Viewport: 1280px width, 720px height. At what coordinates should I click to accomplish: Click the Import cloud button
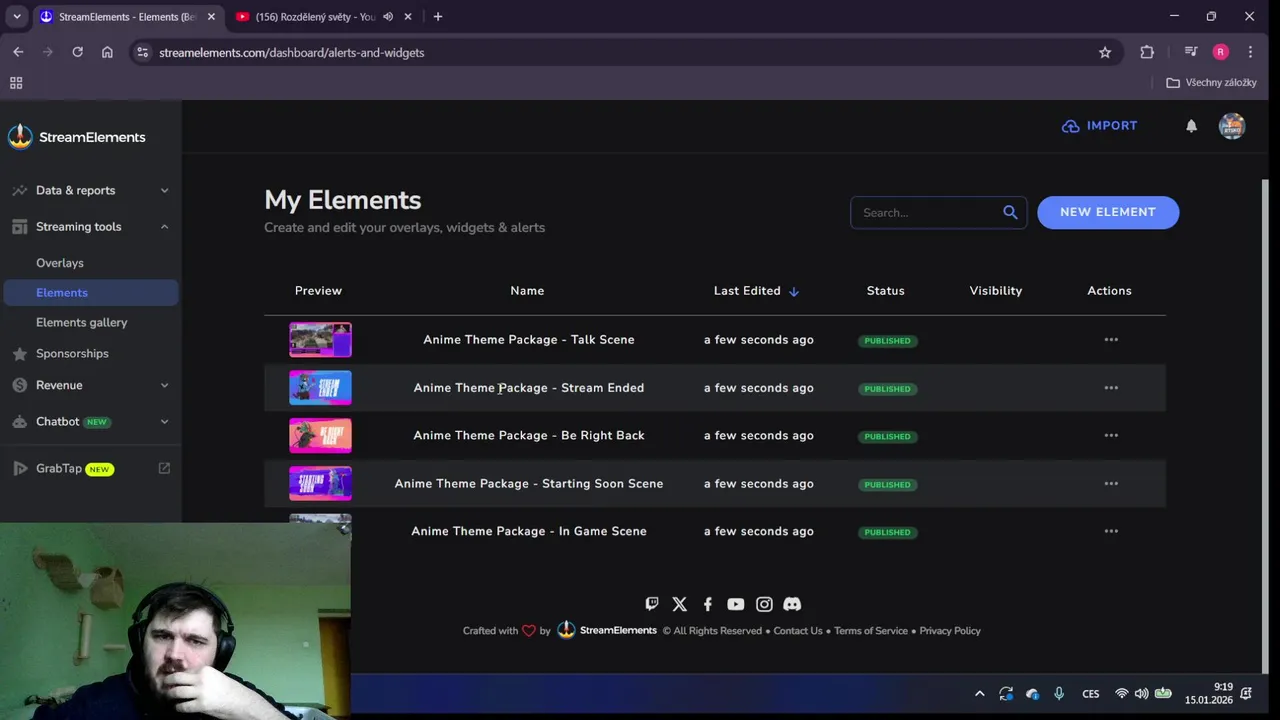click(x=1100, y=126)
